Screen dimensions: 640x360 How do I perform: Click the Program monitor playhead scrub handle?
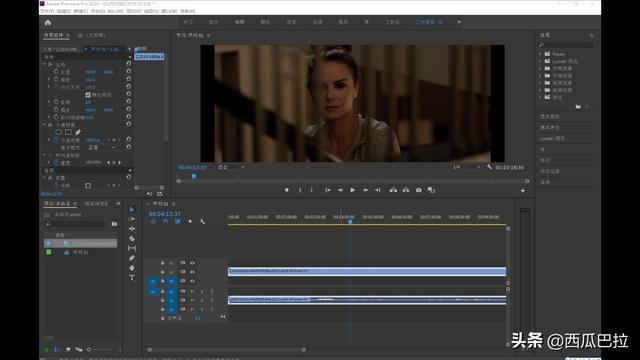coord(194,176)
